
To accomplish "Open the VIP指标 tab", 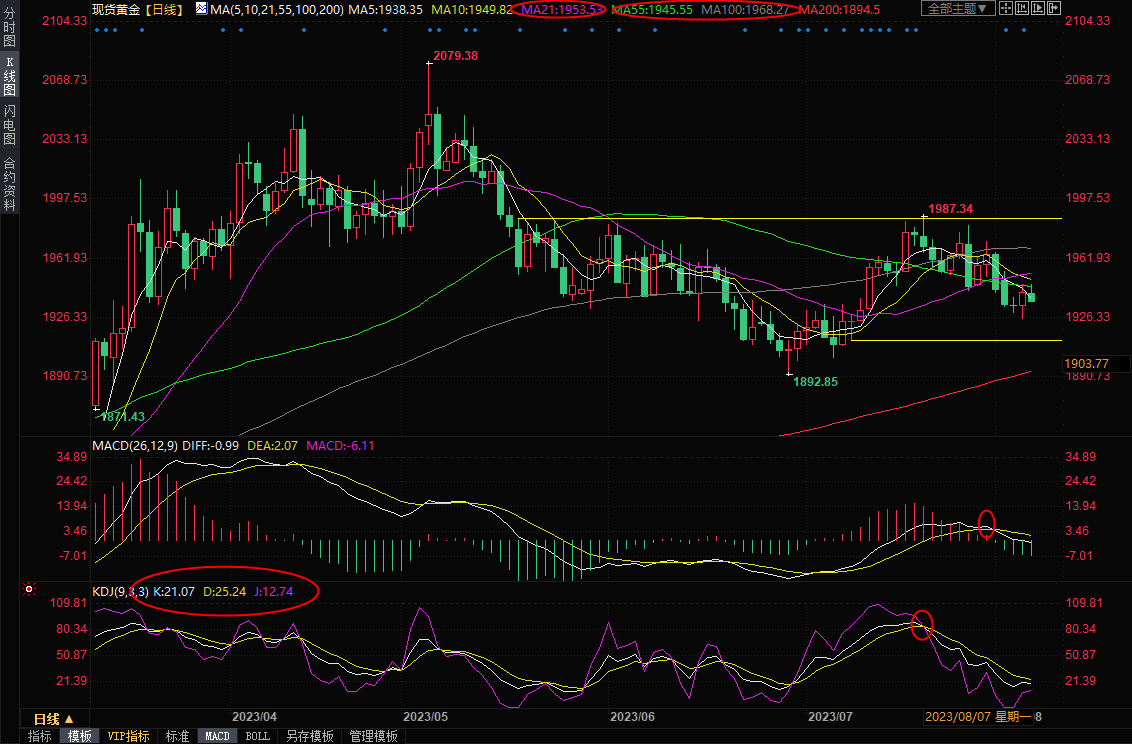I will [x=129, y=736].
